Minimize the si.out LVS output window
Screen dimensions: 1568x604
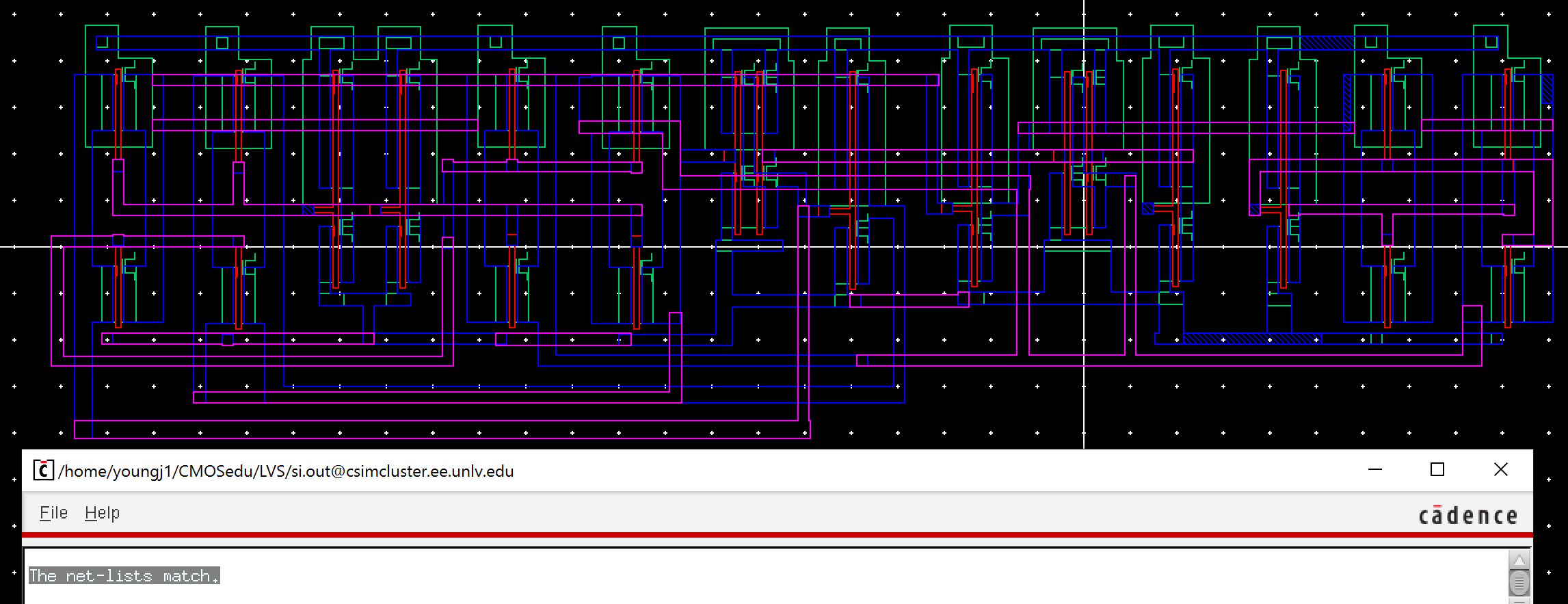click(1375, 470)
